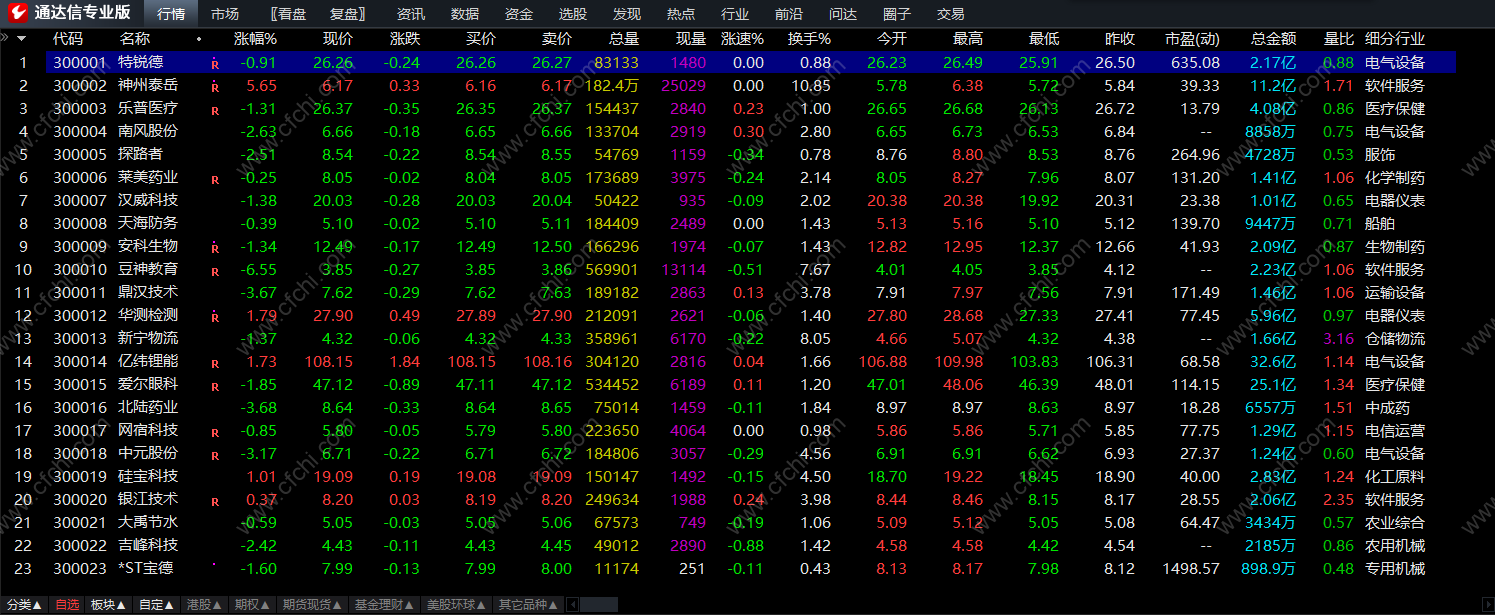This screenshot has height=615, width=1495.
Task: Open the 交易 trading menu
Action: tap(951, 14)
